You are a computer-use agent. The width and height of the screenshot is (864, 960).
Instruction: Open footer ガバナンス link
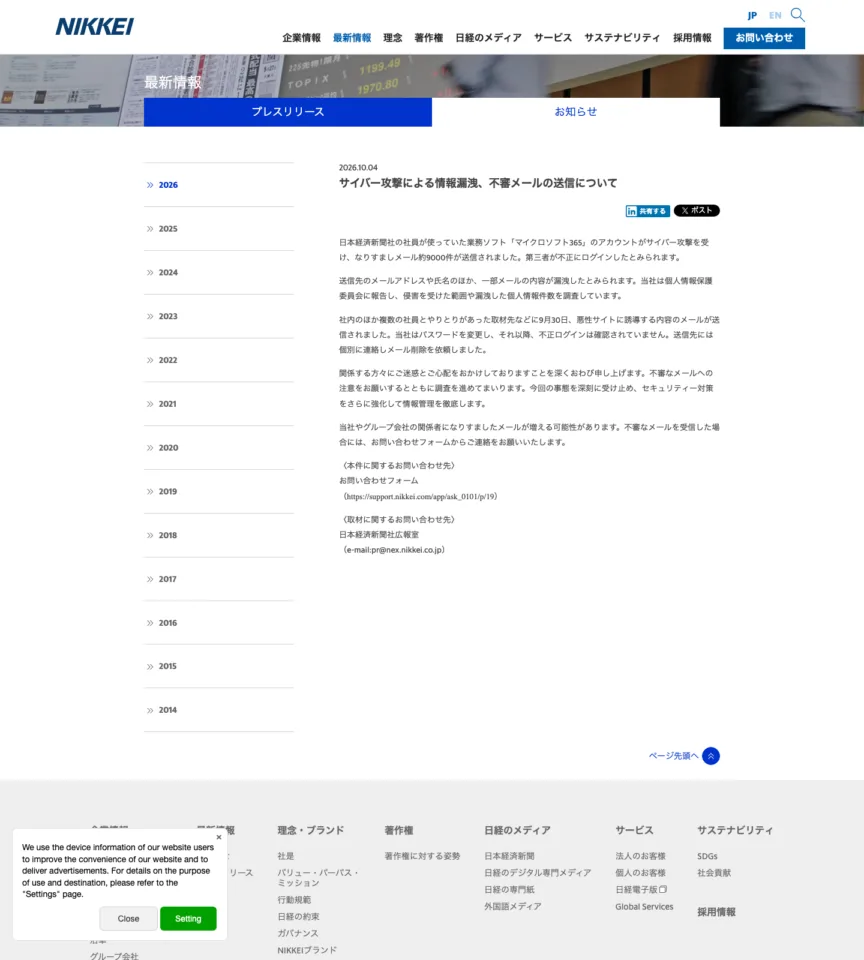click(298, 933)
